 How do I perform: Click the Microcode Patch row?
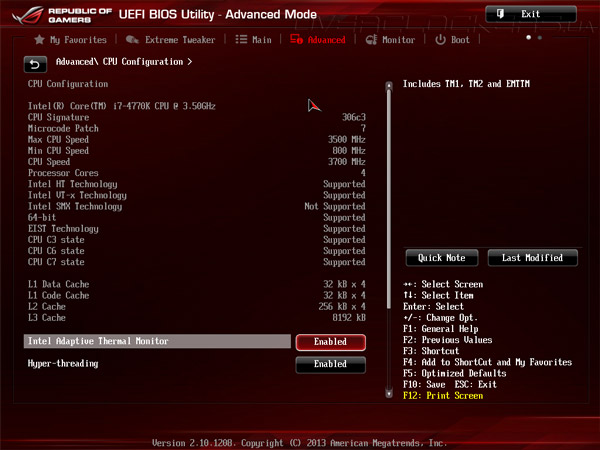[196, 128]
